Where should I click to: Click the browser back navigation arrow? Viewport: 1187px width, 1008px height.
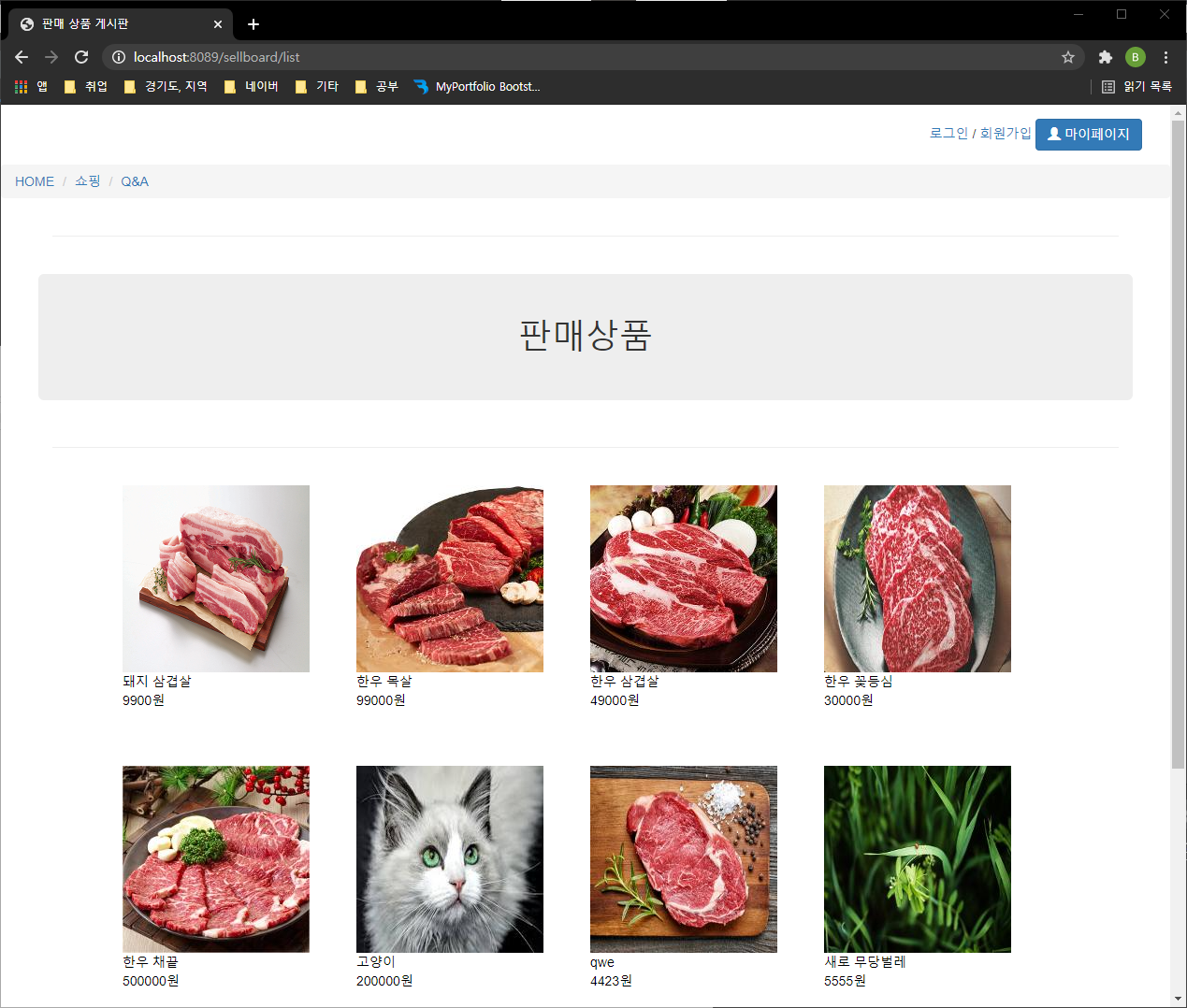(x=21, y=57)
